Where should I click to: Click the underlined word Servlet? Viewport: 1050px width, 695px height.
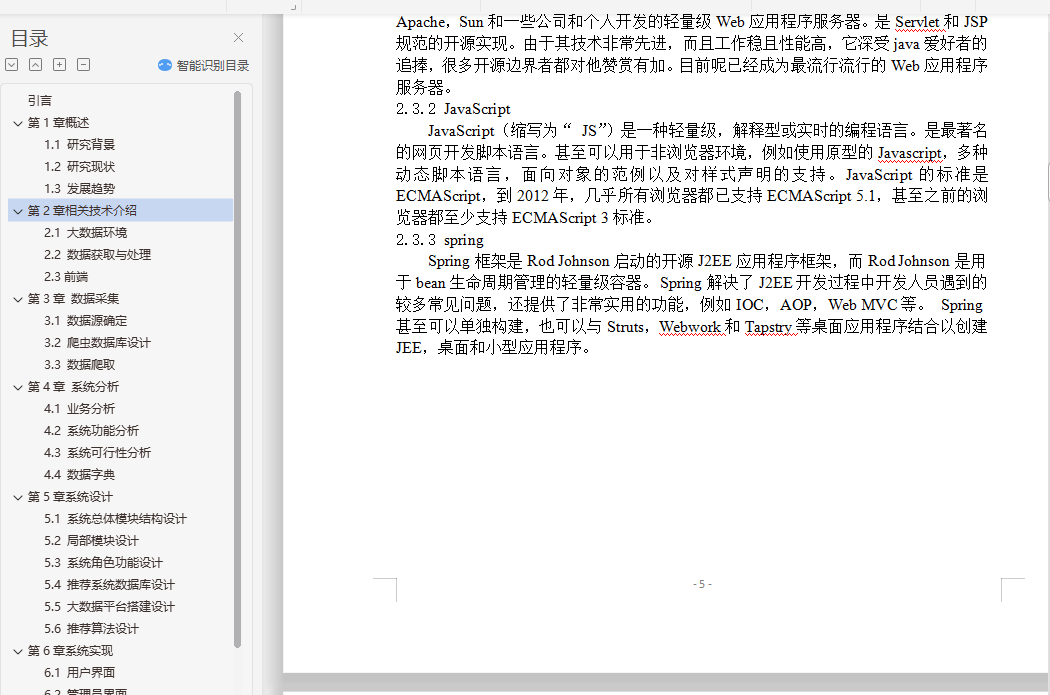tap(917, 22)
